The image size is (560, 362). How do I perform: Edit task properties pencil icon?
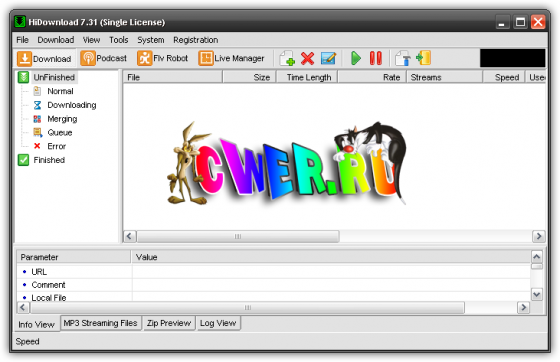pyautogui.click(x=328, y=58)
